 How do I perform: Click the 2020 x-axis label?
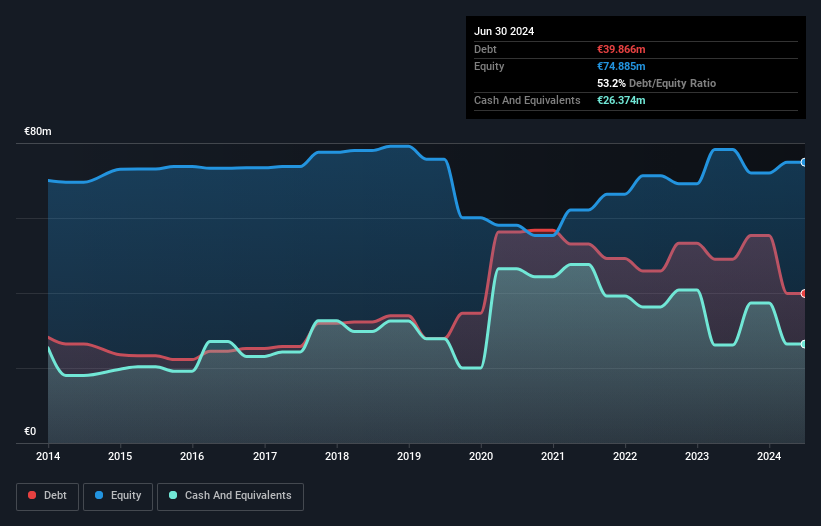click(481, 456)
